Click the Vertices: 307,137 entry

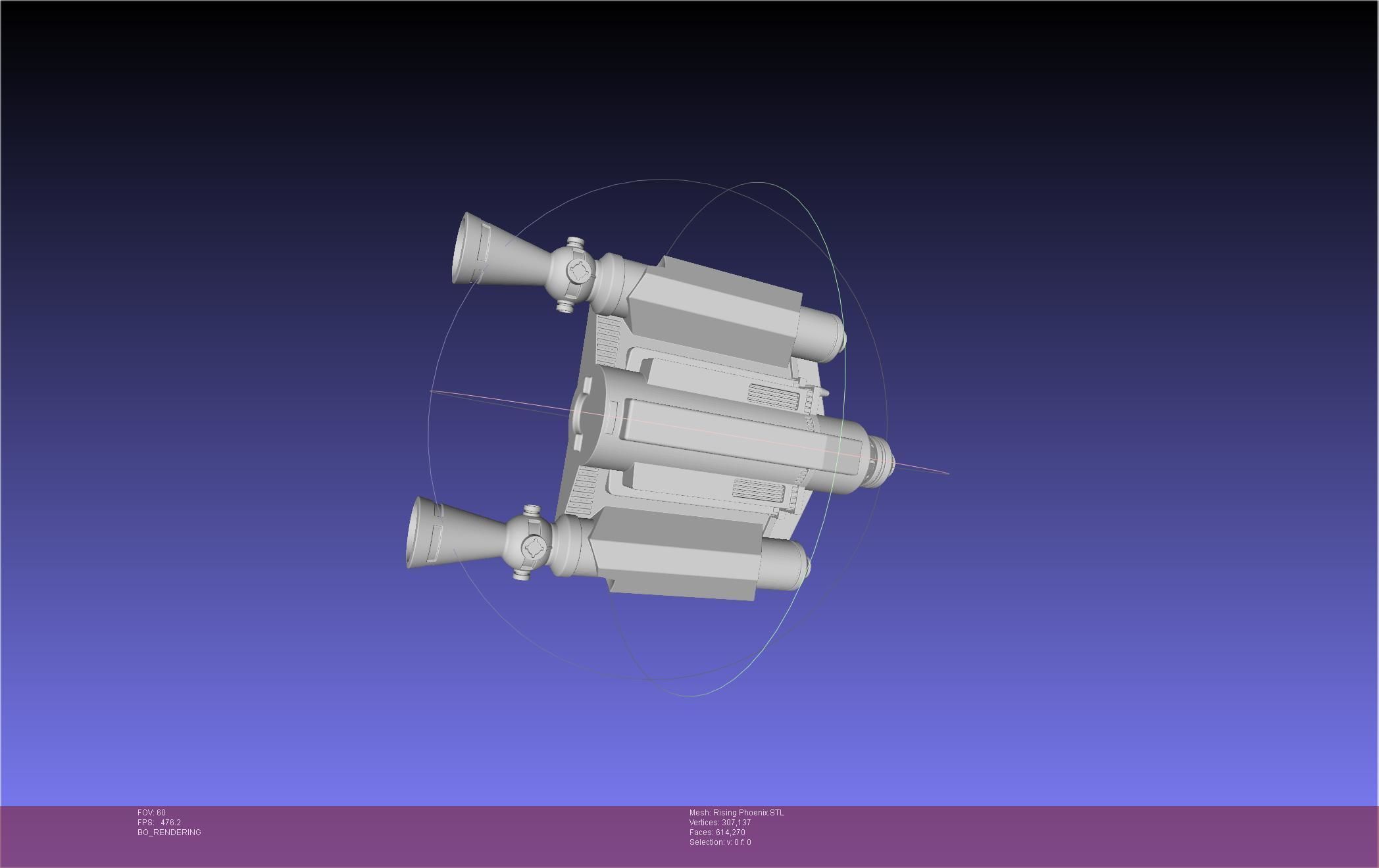pyautogui.click(x=720, y=823)
